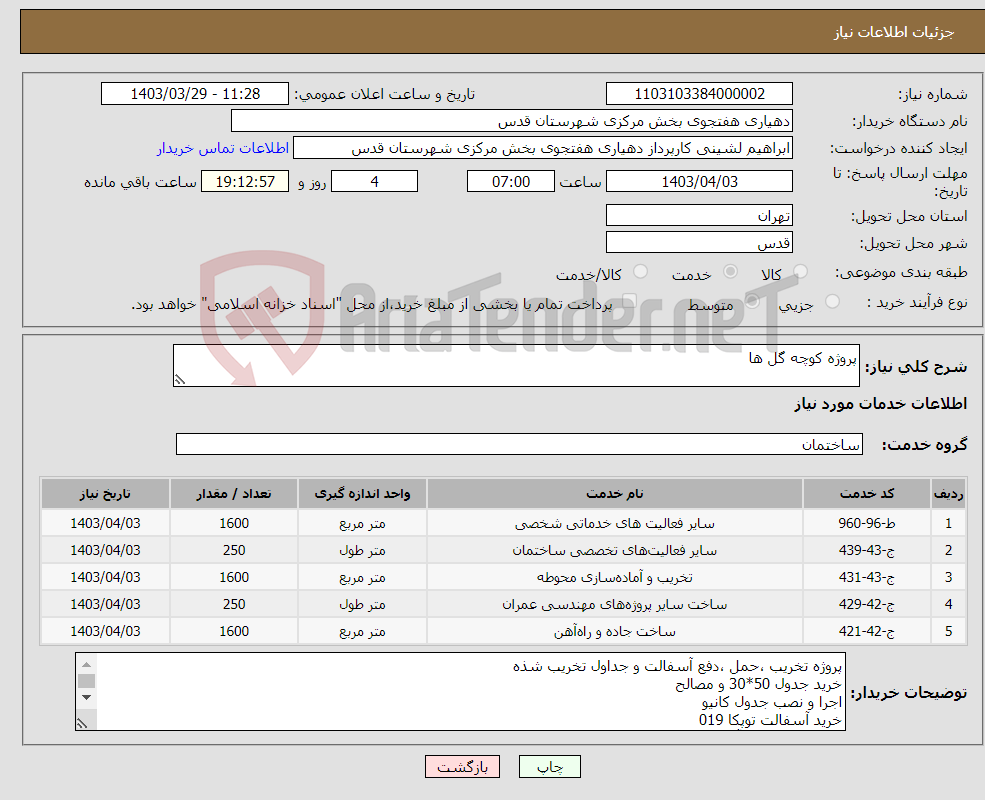
Task: Select the جزیی purchase type radio
Action: [x=832, y=301]
